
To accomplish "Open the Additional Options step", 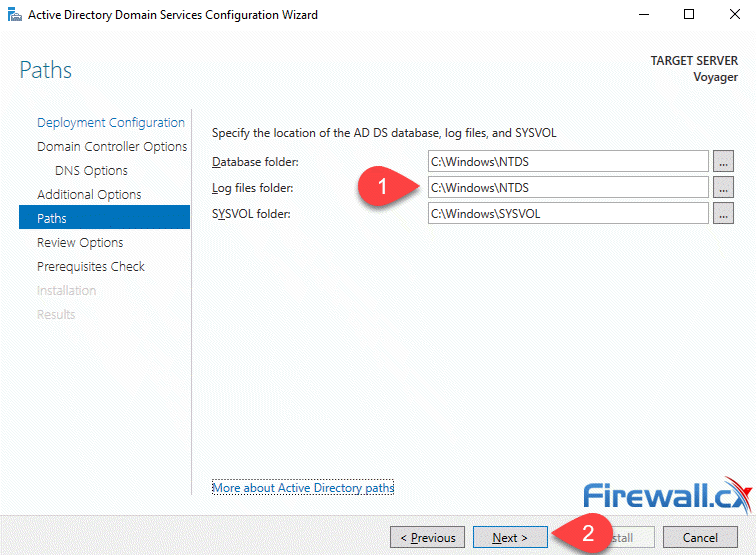I will (89, 194).
